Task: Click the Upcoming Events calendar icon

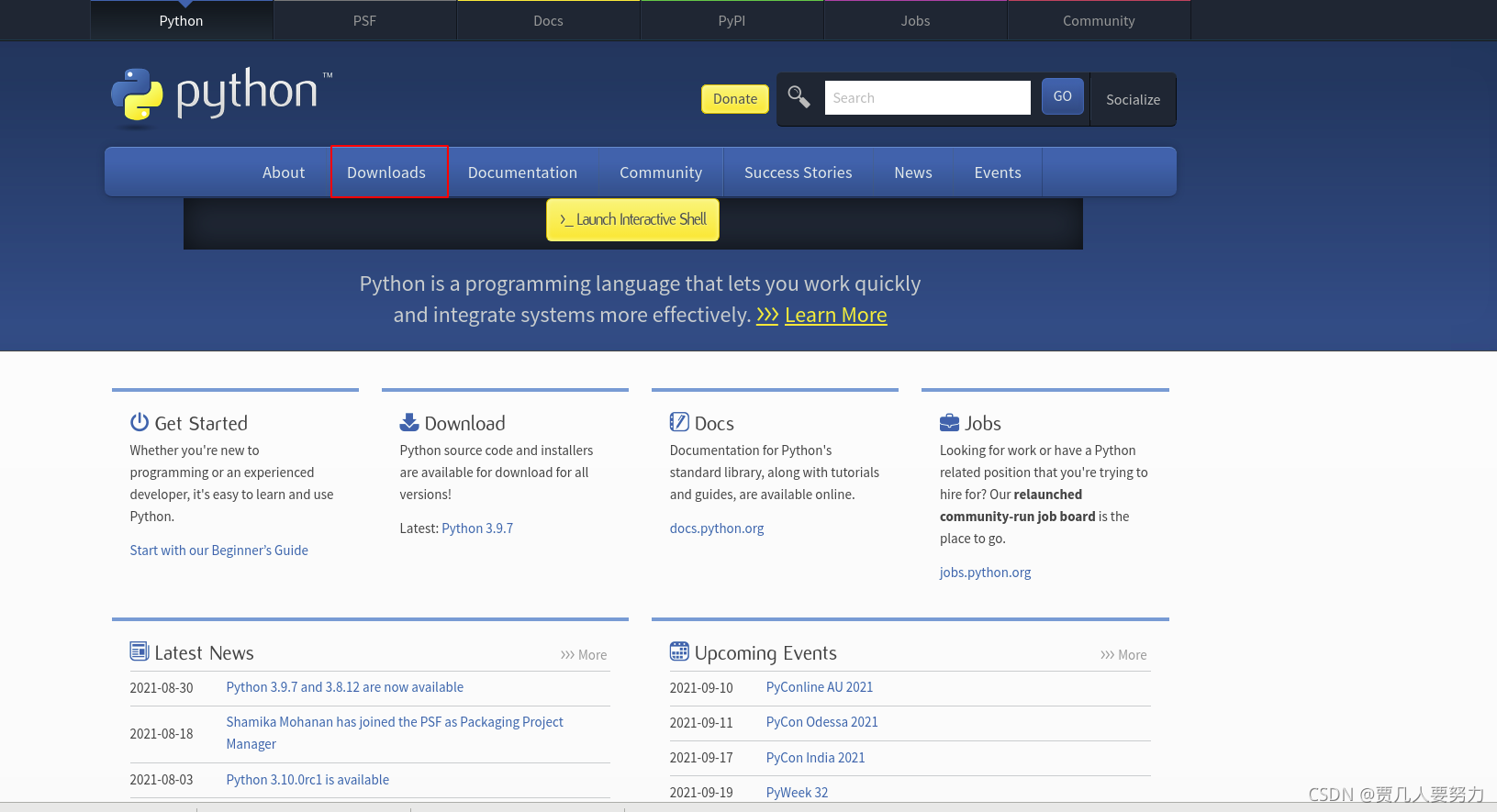Action: (679, 651)
